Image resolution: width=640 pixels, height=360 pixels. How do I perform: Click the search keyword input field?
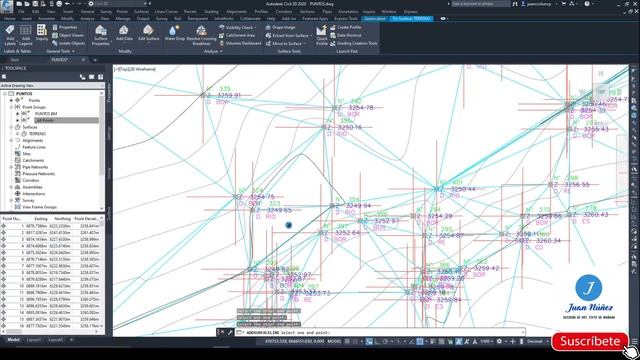click(480, 4)
